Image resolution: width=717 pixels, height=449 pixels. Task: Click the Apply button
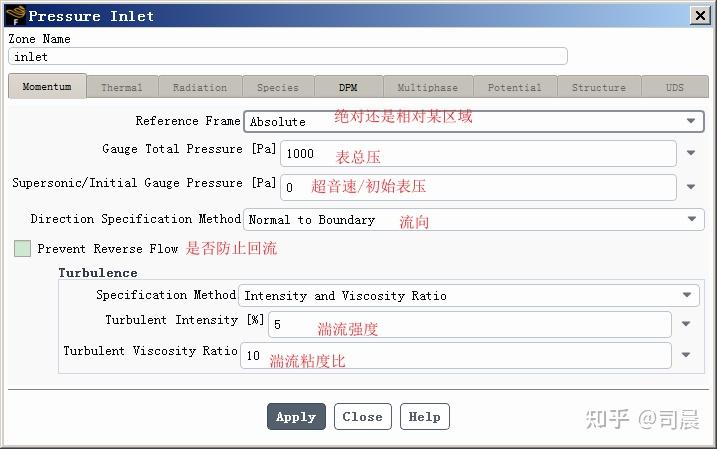point(296,417)
